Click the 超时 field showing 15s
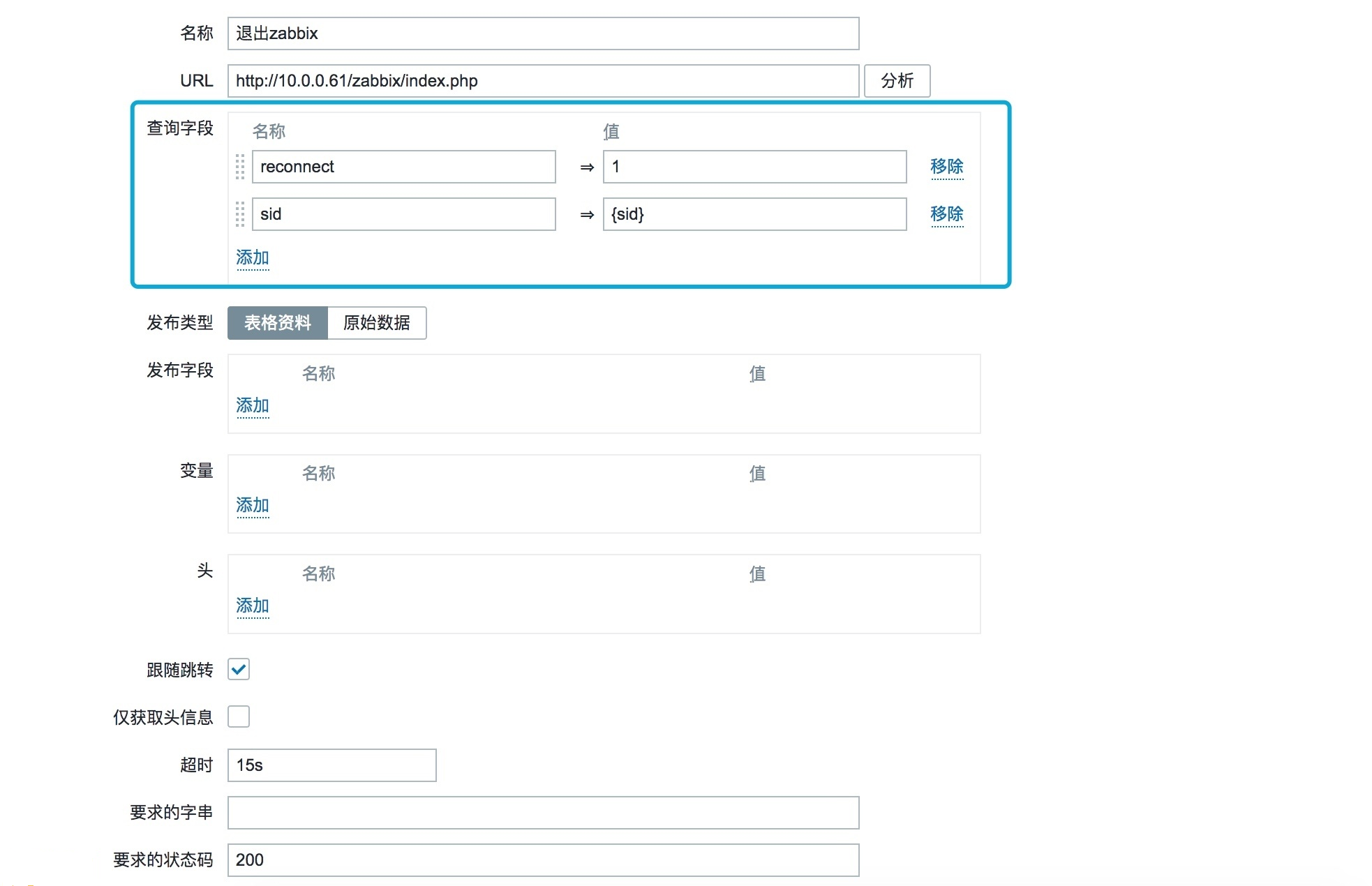The width and height of the screenshot is (1372, 886). click(x=332, y=765)
